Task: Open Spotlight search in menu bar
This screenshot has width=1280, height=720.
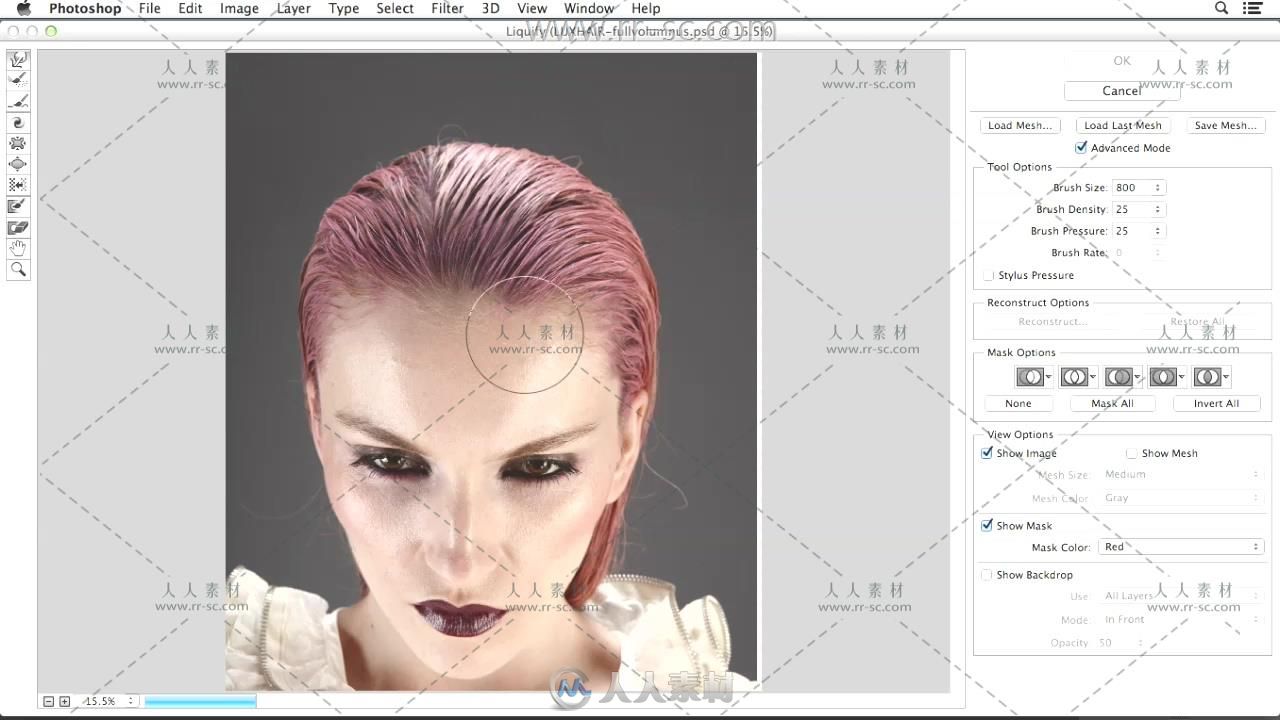Action: (x=1221, y=8)
